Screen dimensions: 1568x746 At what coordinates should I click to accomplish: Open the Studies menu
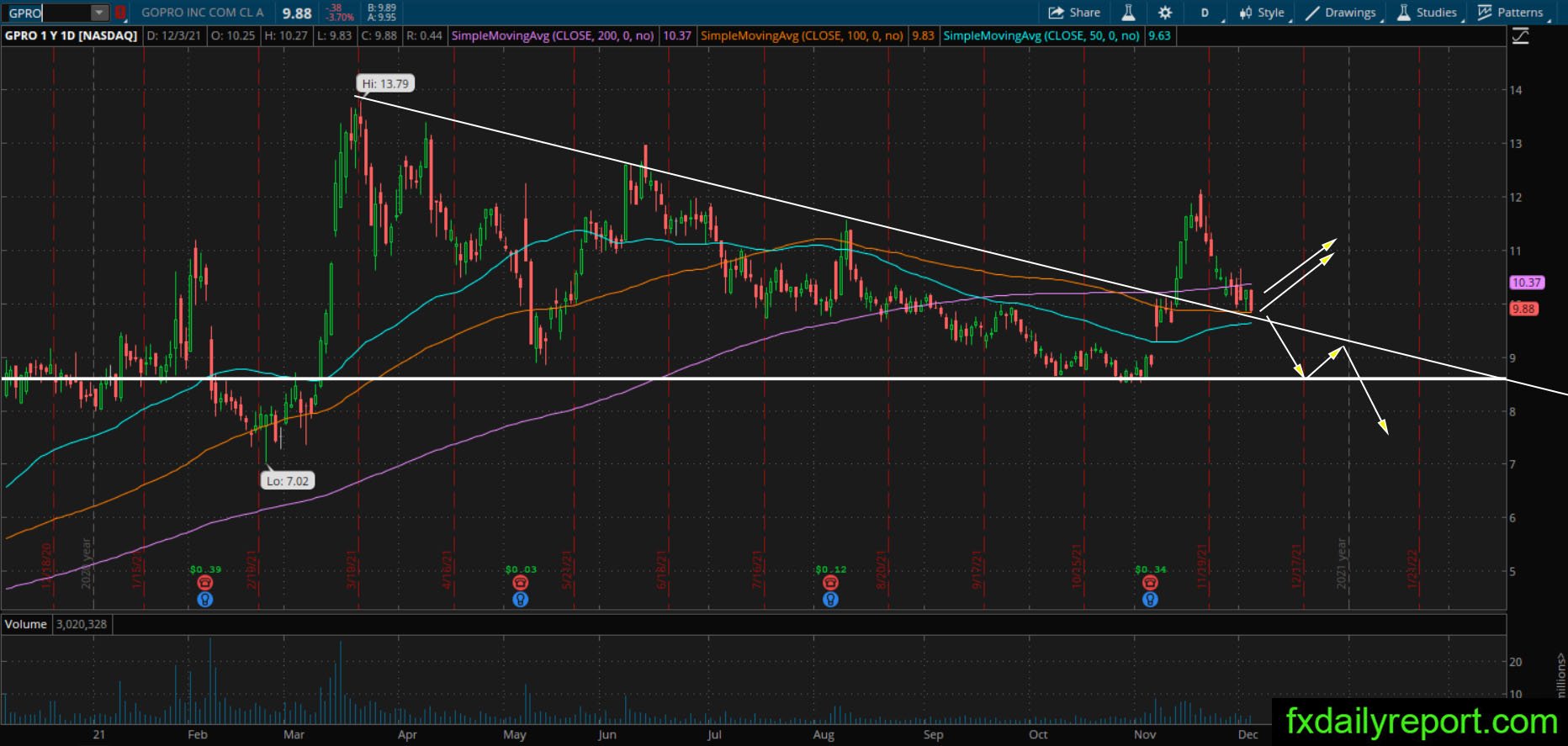[1428, 13]
